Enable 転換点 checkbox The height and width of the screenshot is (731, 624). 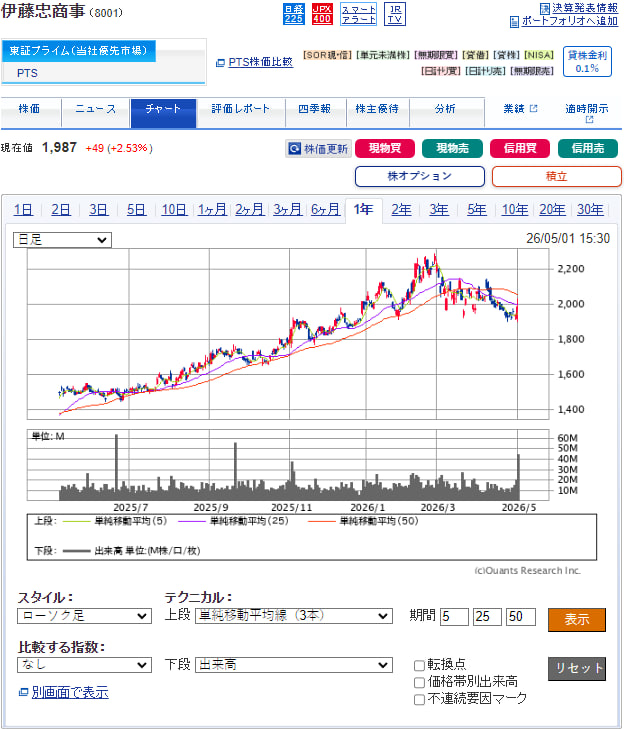pos(419,665)
